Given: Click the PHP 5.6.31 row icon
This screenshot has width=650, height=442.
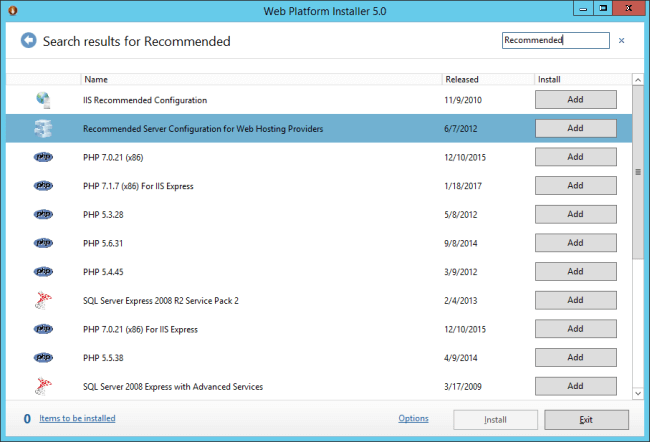Looking at the screenshot, I should point(43,243).
